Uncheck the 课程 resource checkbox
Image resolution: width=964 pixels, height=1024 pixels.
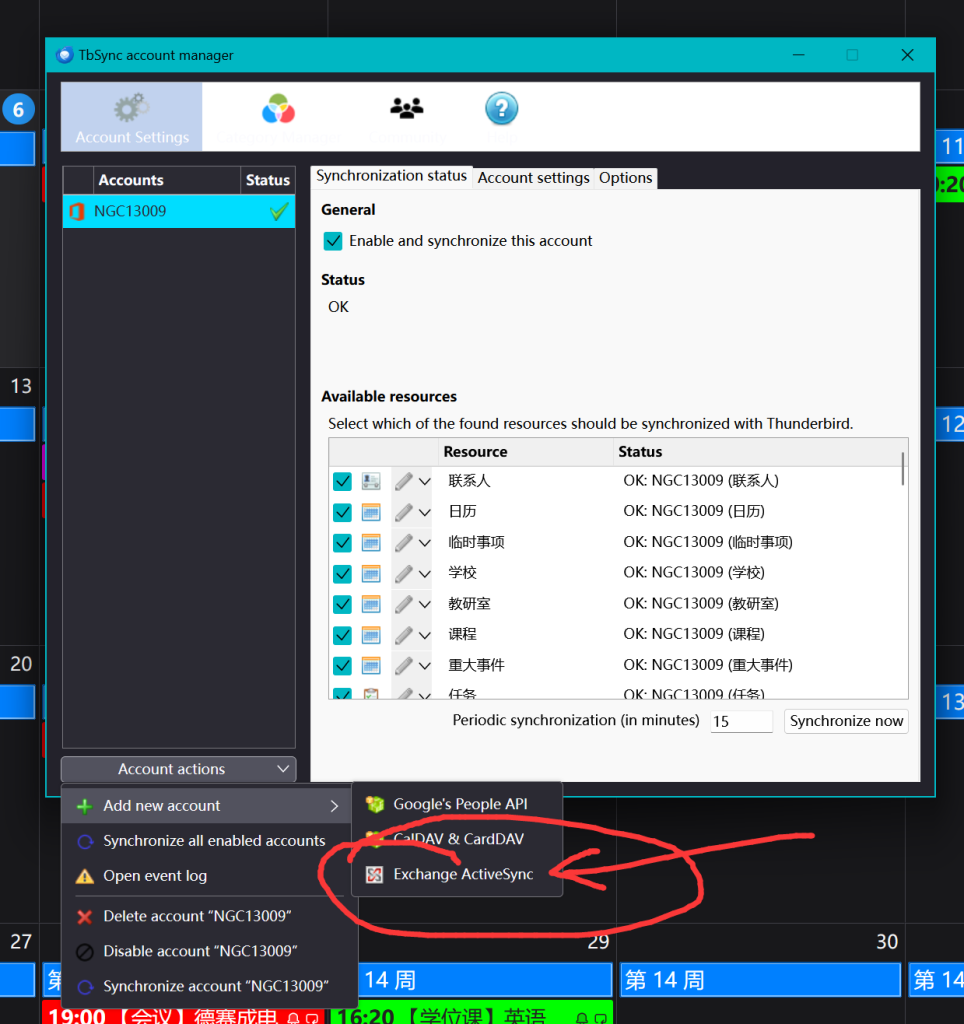(x=342, y=635)
